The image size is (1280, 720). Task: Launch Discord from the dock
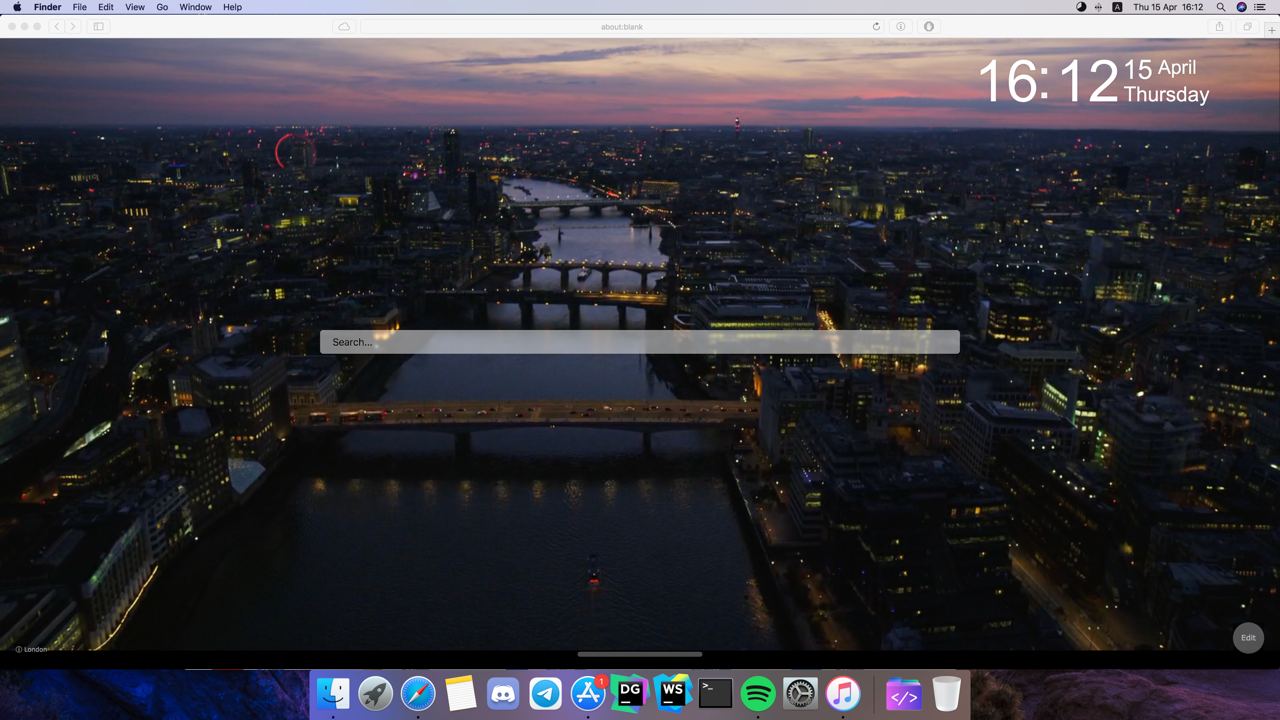(x=503, y=693)
